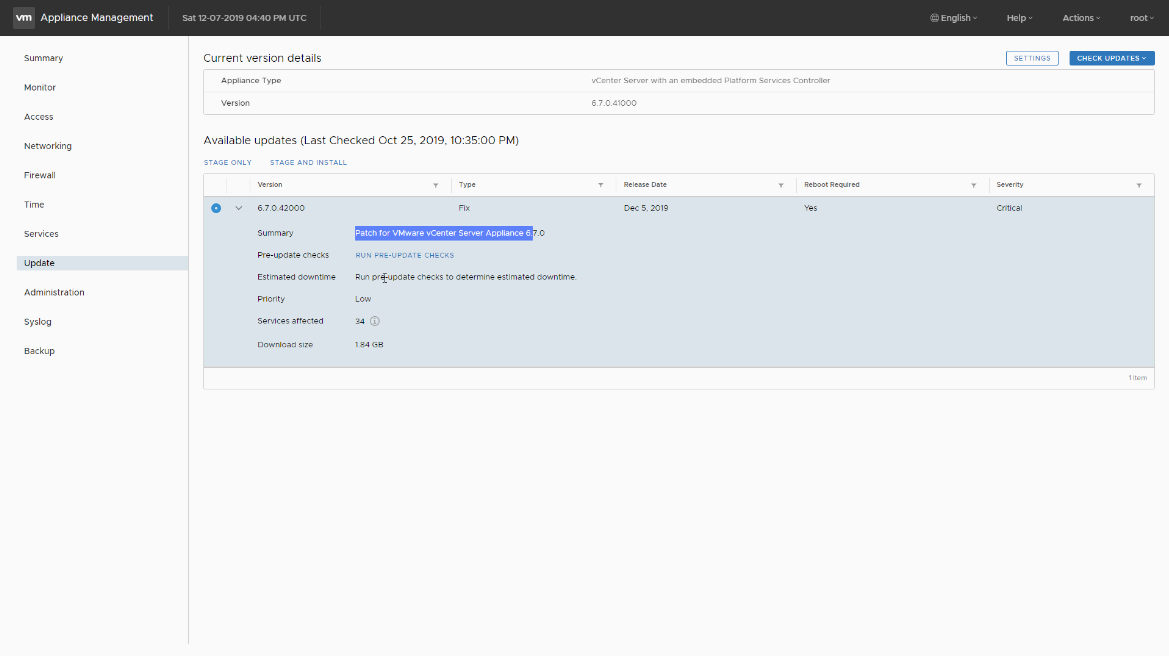Click the 1.84 GB download size value

(369, 345)
